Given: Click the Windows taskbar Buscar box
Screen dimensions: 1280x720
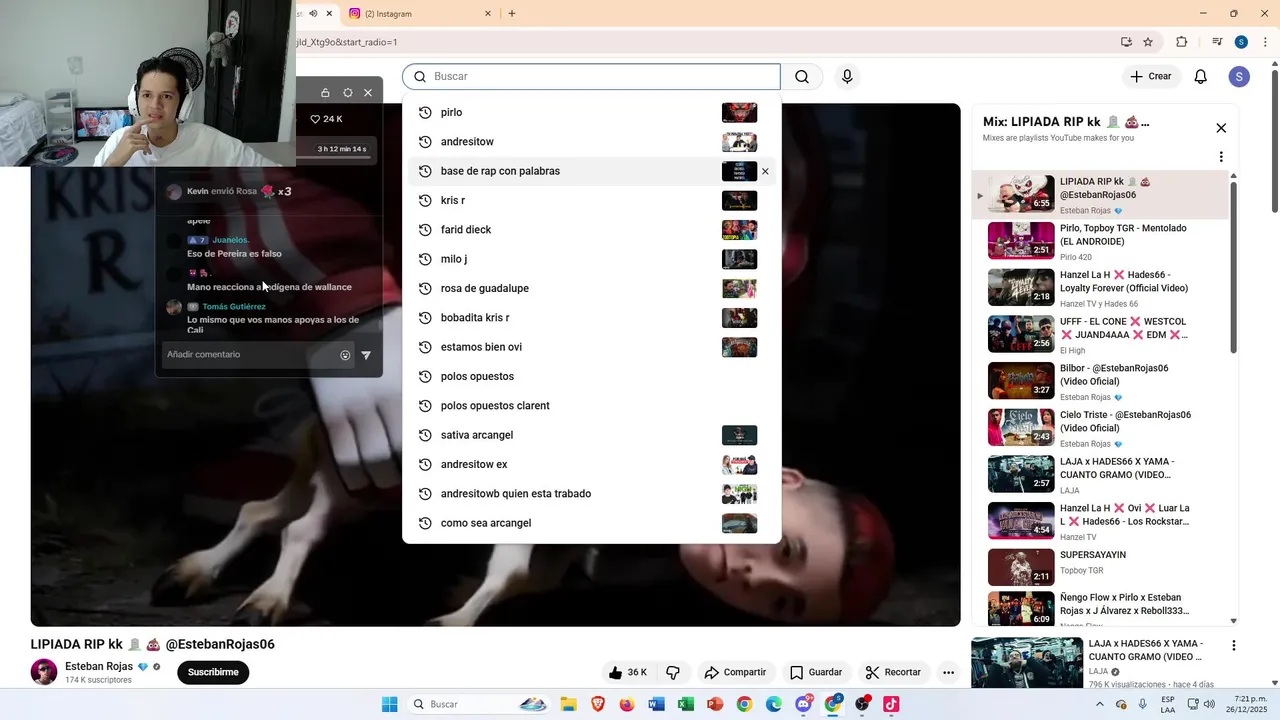Looking at the screenshot, I should [478, 704].
